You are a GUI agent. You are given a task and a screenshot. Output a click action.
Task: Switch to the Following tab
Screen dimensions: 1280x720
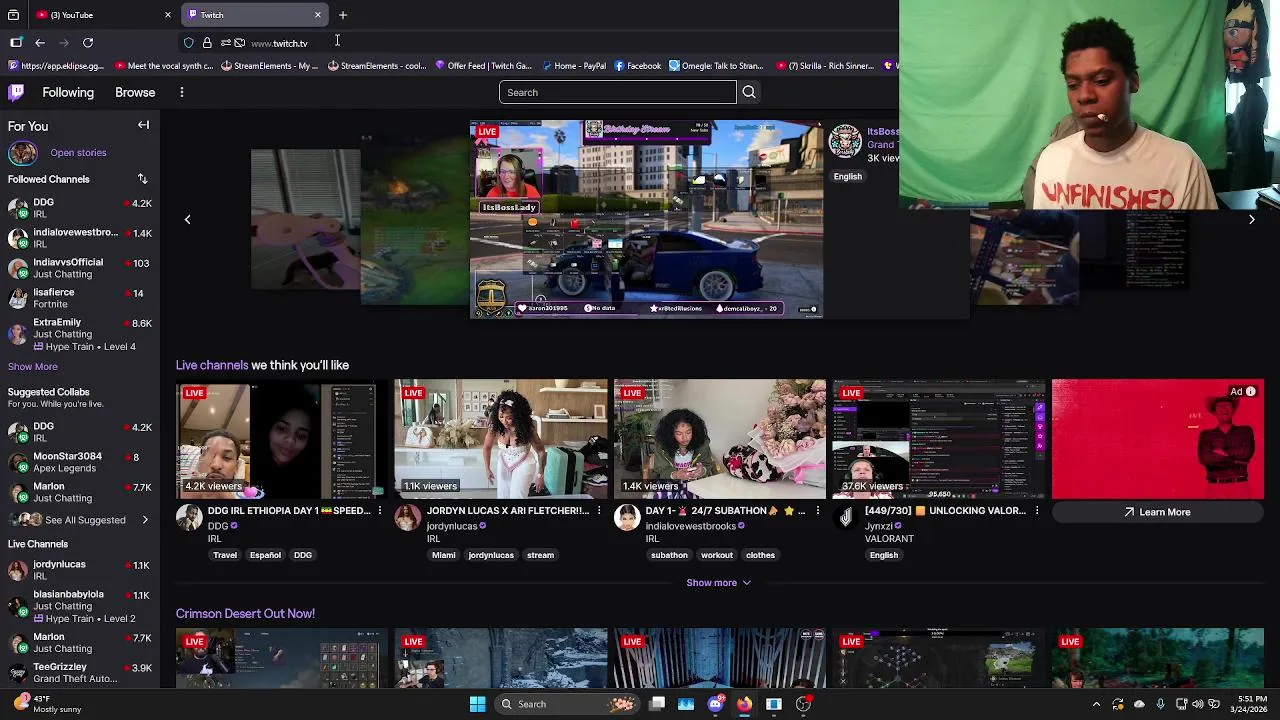(x=68, y=92)
